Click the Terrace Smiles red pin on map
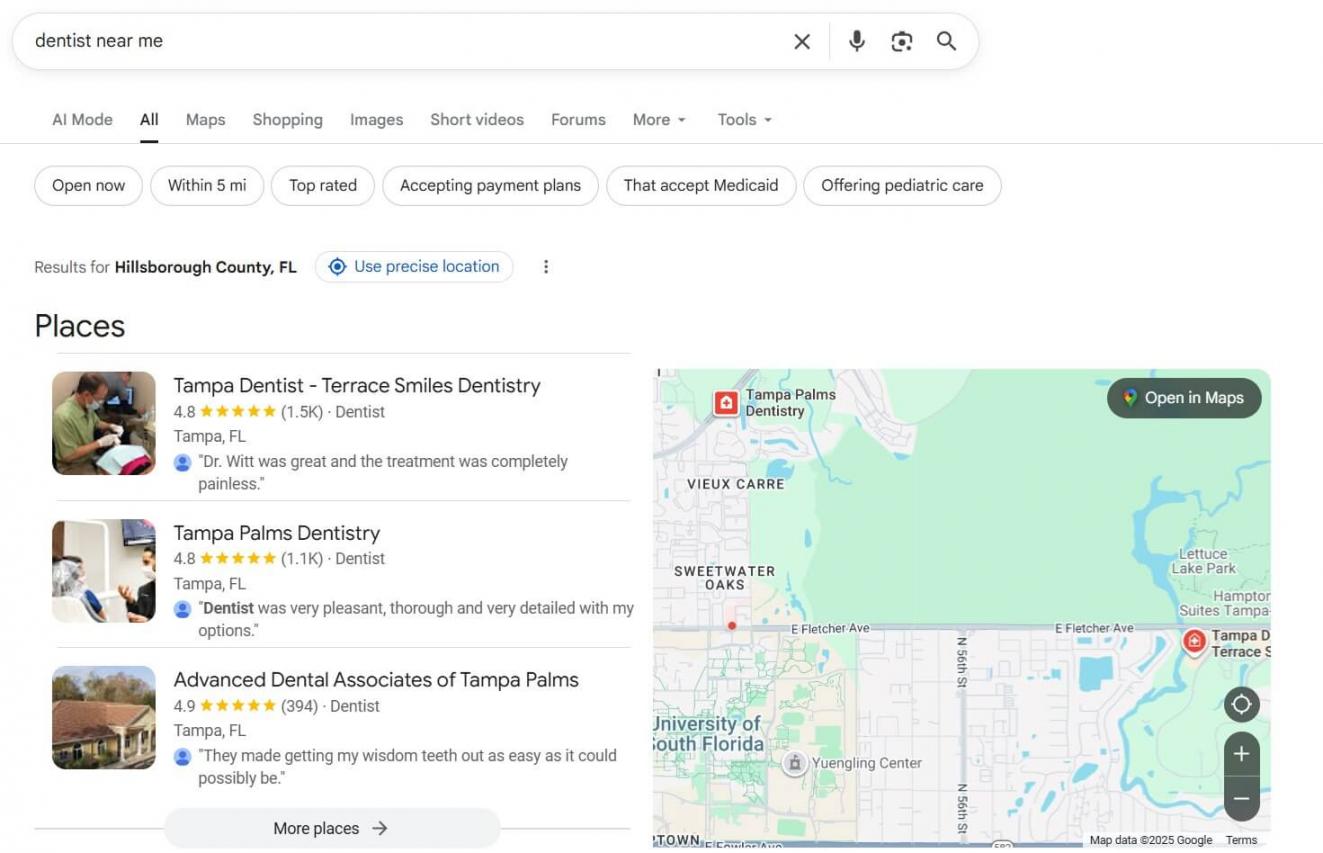Screen dimensions: 1323x853 1194,641
